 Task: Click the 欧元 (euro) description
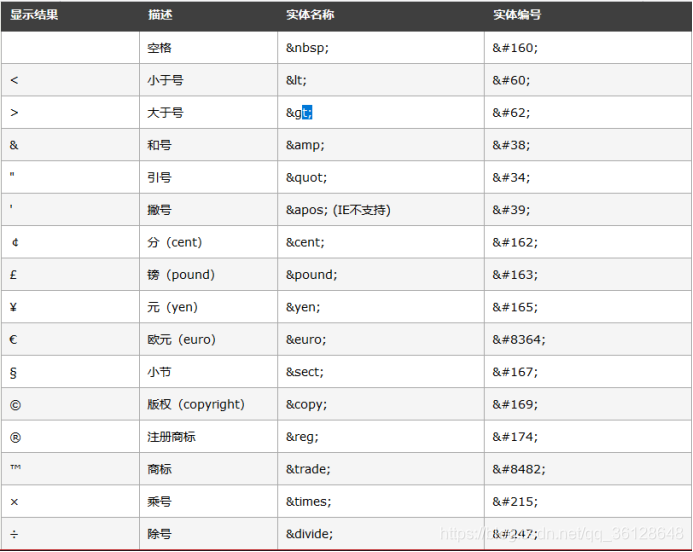(182, 339)
